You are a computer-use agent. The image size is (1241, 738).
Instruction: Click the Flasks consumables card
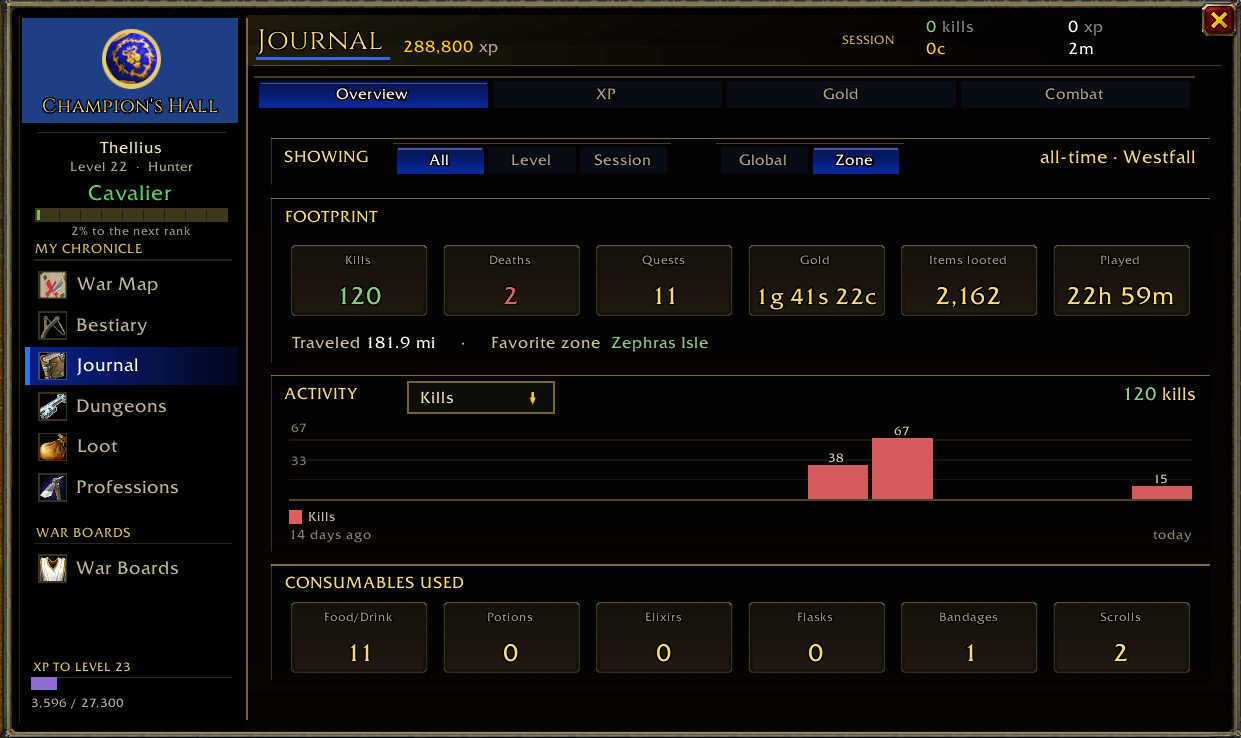[x=816, y=638]
